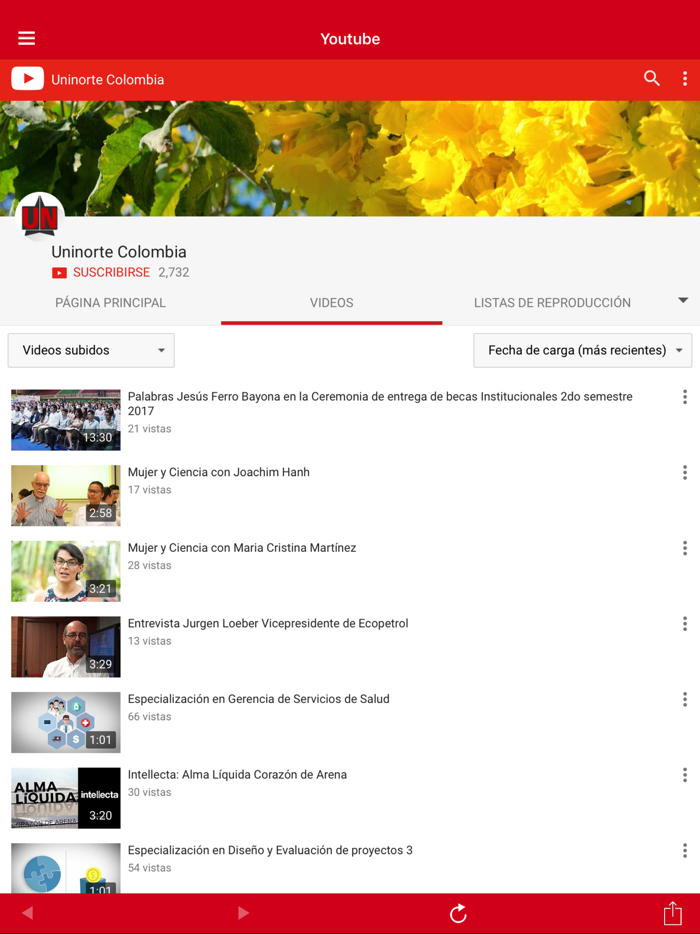Reload the page with refresh icon

click(x=458, y=913)
